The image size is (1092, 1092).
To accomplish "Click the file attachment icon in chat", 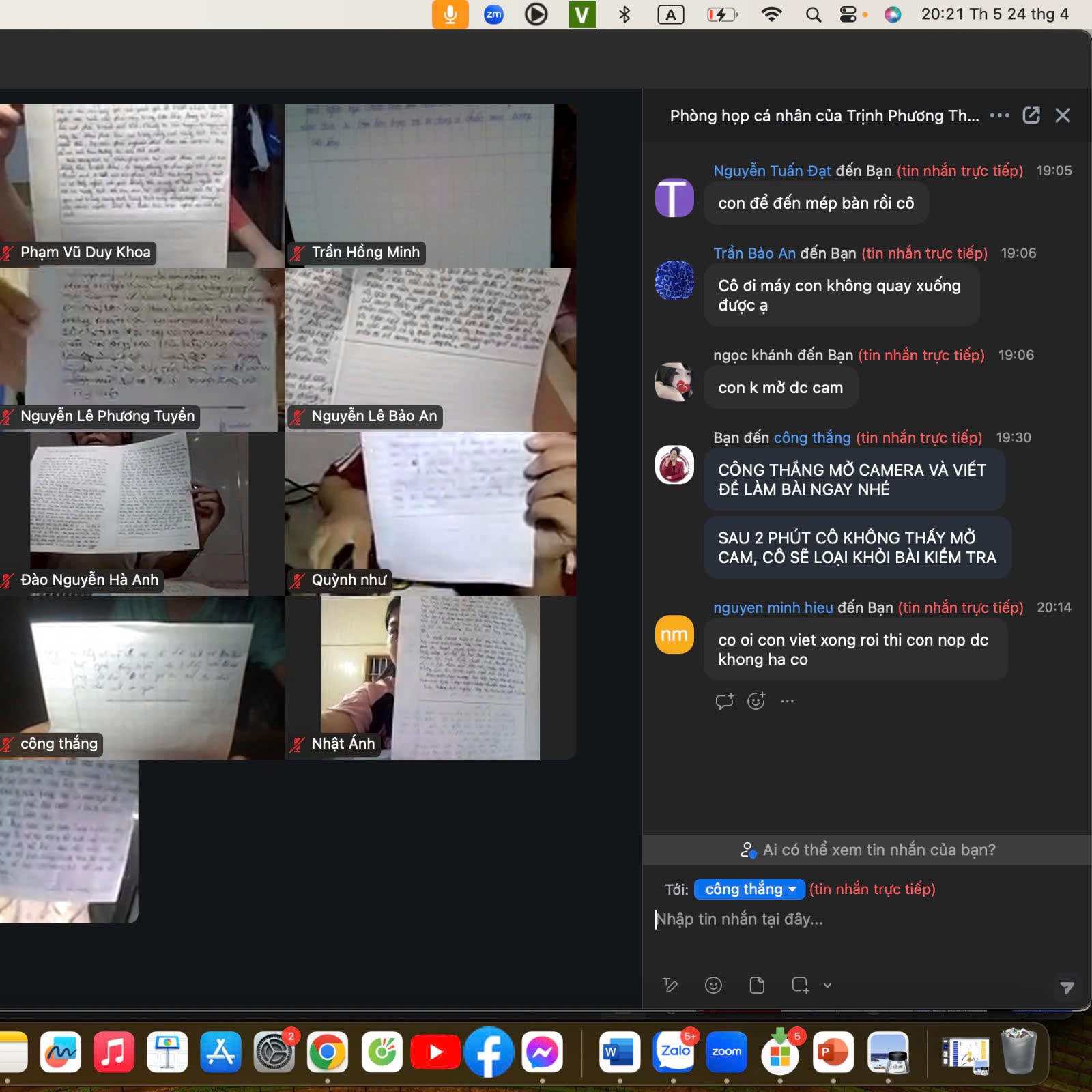I will [x=756, y=985].
